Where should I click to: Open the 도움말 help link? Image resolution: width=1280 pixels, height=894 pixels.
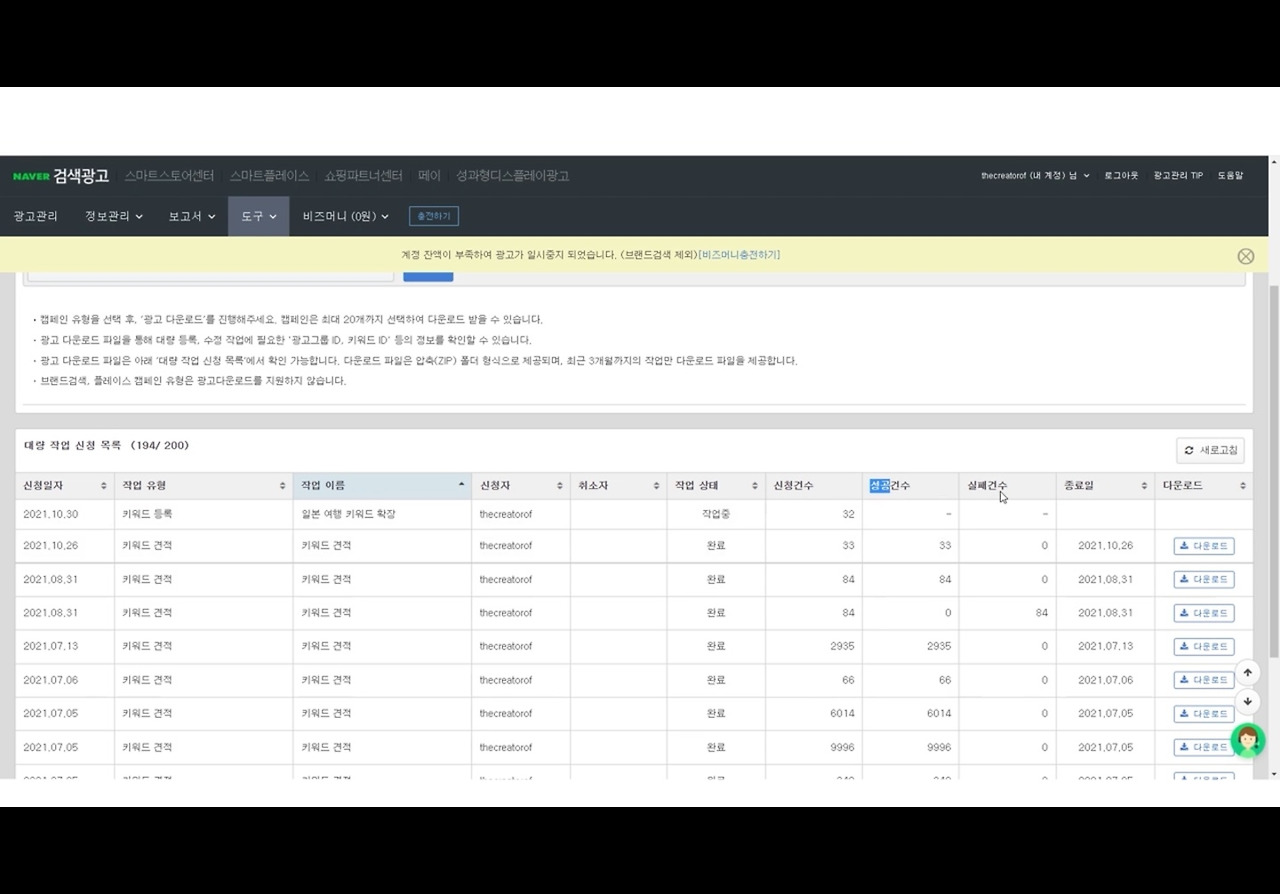pyautogui.click(x=1230, y=176)
